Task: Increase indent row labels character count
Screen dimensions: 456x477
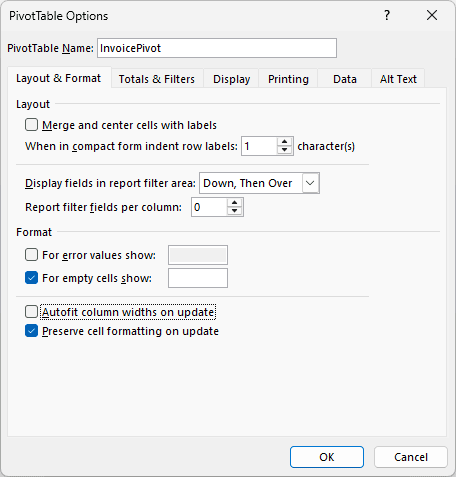Action: [284, 142]
